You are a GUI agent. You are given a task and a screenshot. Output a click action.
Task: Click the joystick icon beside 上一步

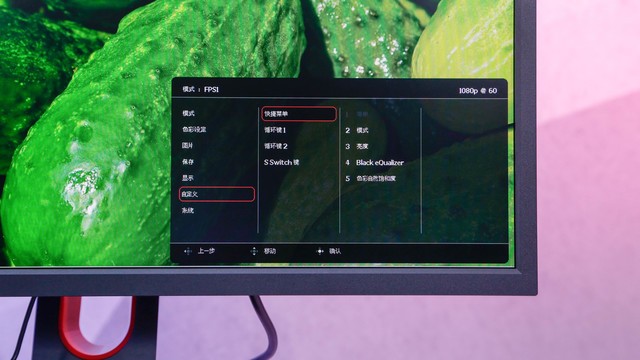pyautogui.click(x=188, y=251)
